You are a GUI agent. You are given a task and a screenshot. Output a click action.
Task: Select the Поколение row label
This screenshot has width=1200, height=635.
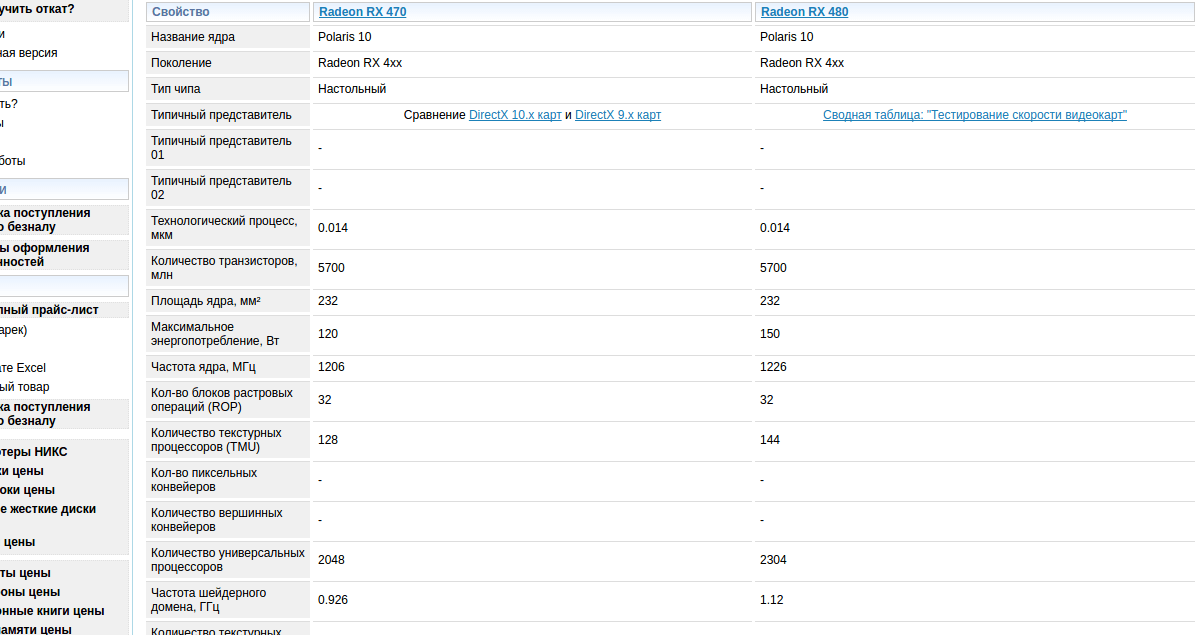coord(181,63)
